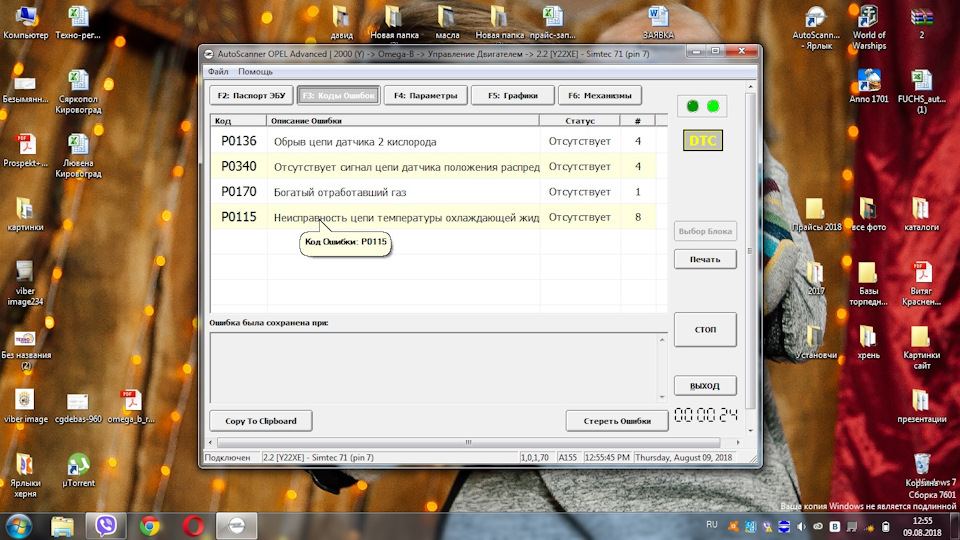This screenshot has height=540, width=960.
Task: Switch to F6: Механизмы tab
Action: click(x=599, y=96)
